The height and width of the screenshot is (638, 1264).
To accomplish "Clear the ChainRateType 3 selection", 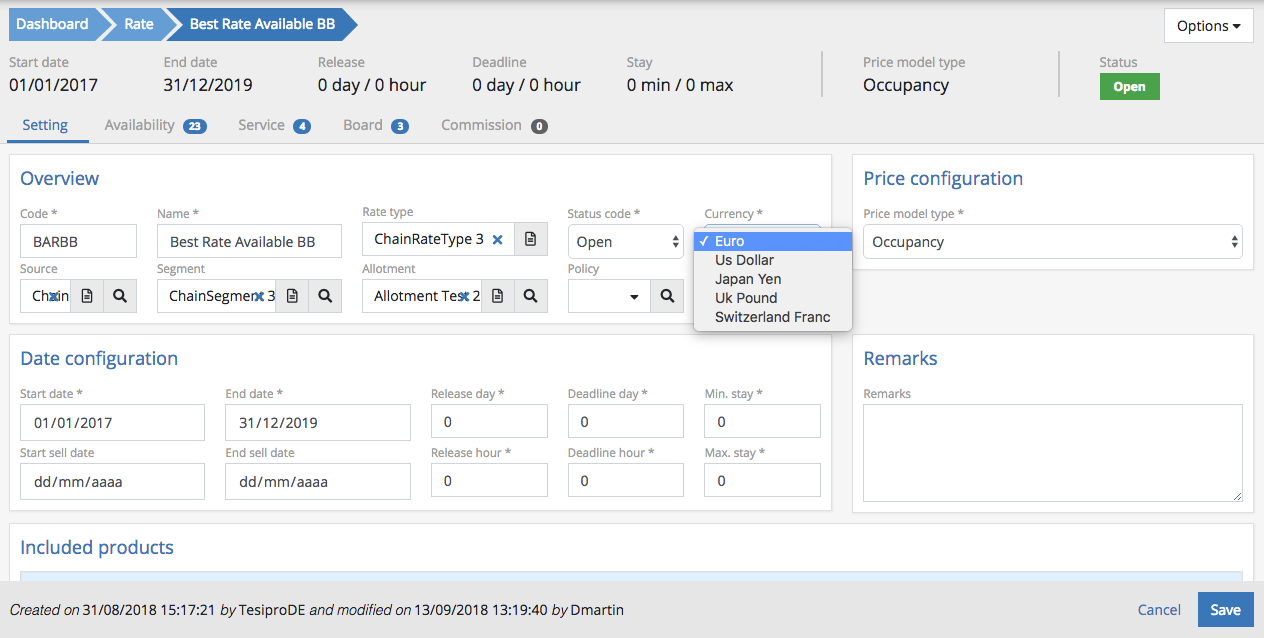I will point(497,240).
